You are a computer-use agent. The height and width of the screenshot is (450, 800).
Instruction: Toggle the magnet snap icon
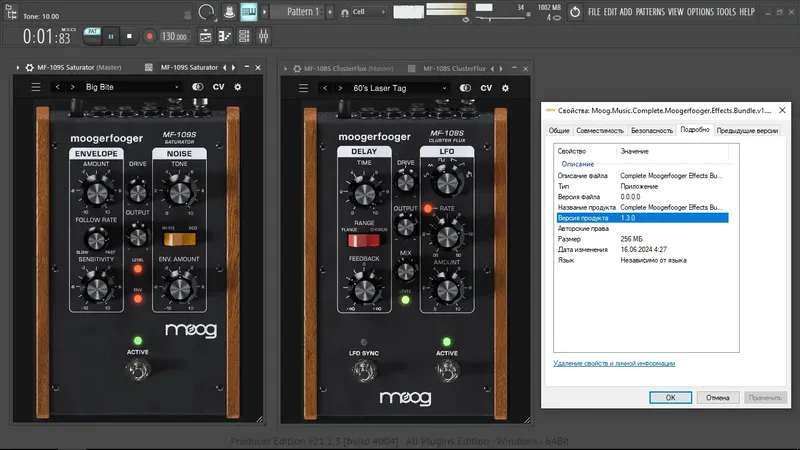coord(345,12)
